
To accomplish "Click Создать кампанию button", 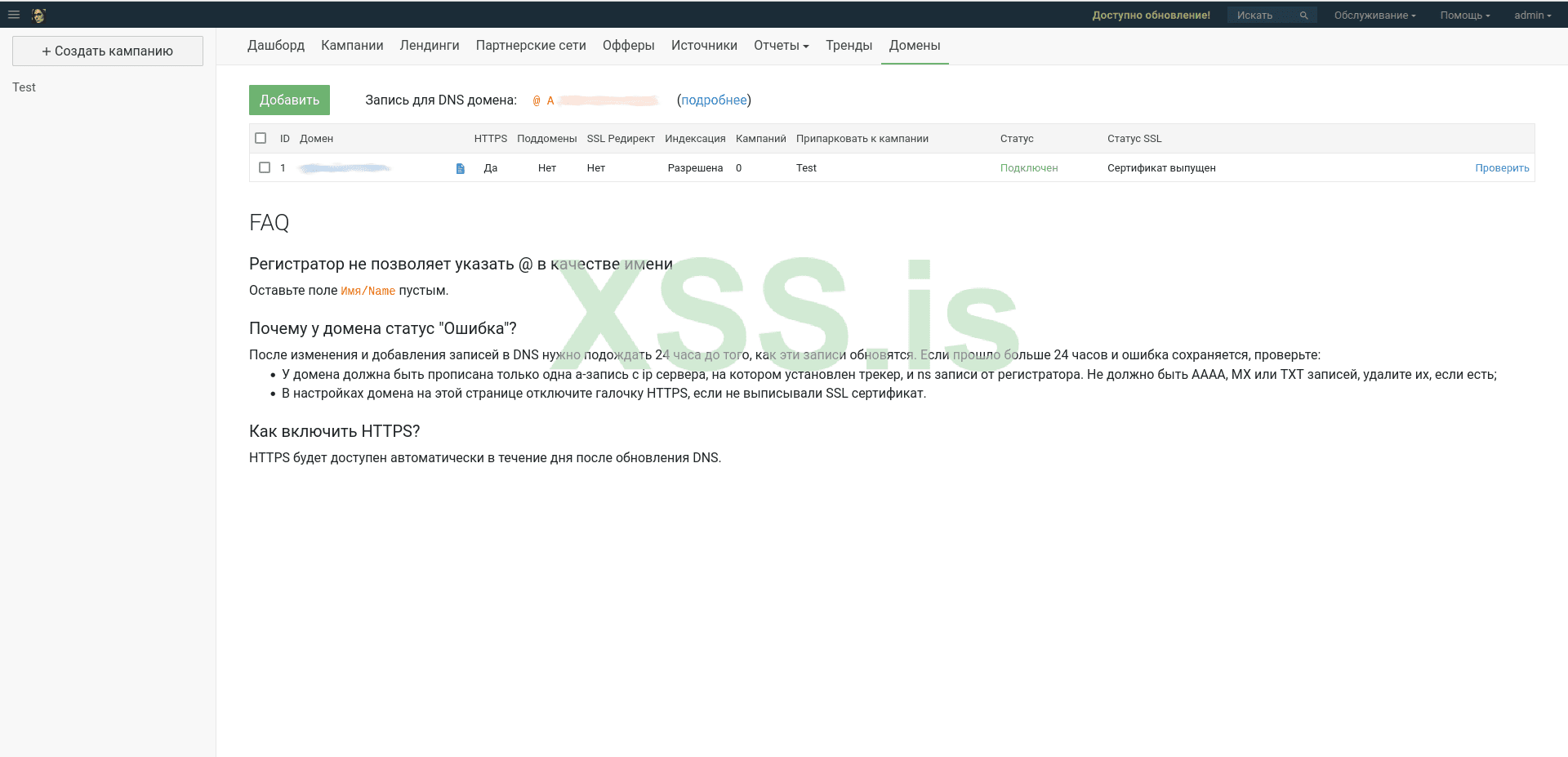I will point(108,51).
